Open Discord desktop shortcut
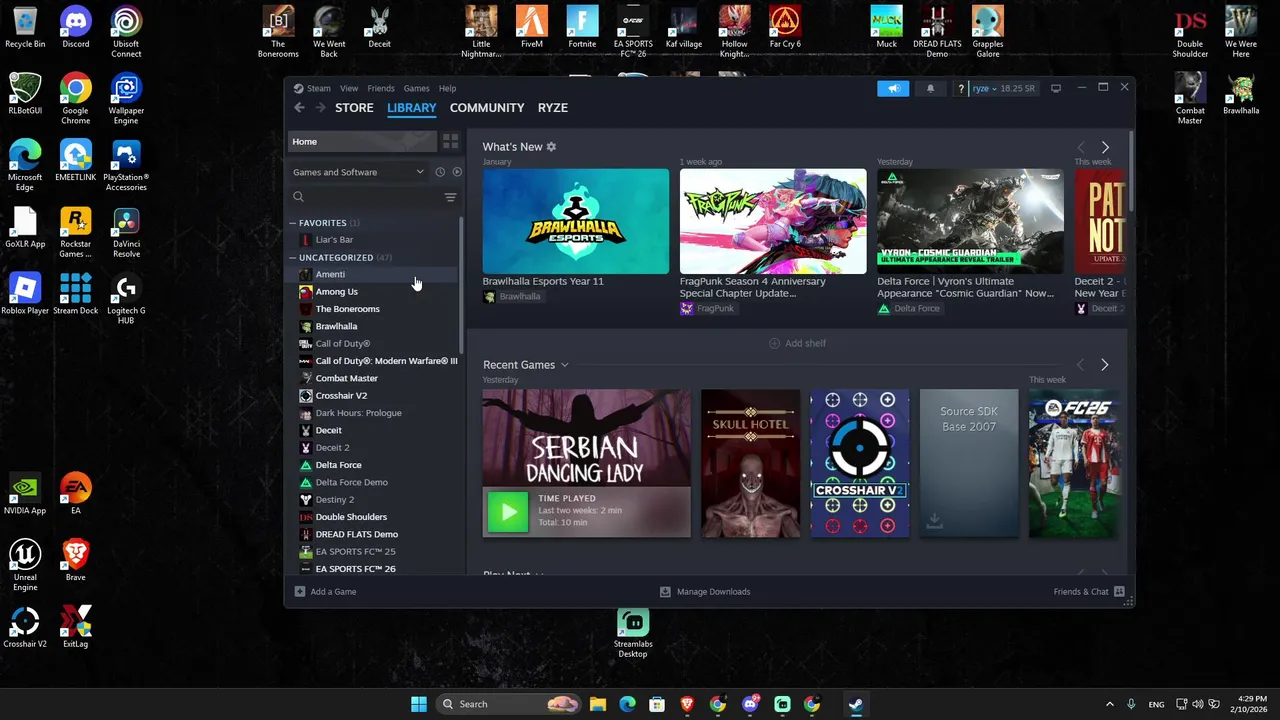Screen dimensions: 1280x720 (75, 28)
